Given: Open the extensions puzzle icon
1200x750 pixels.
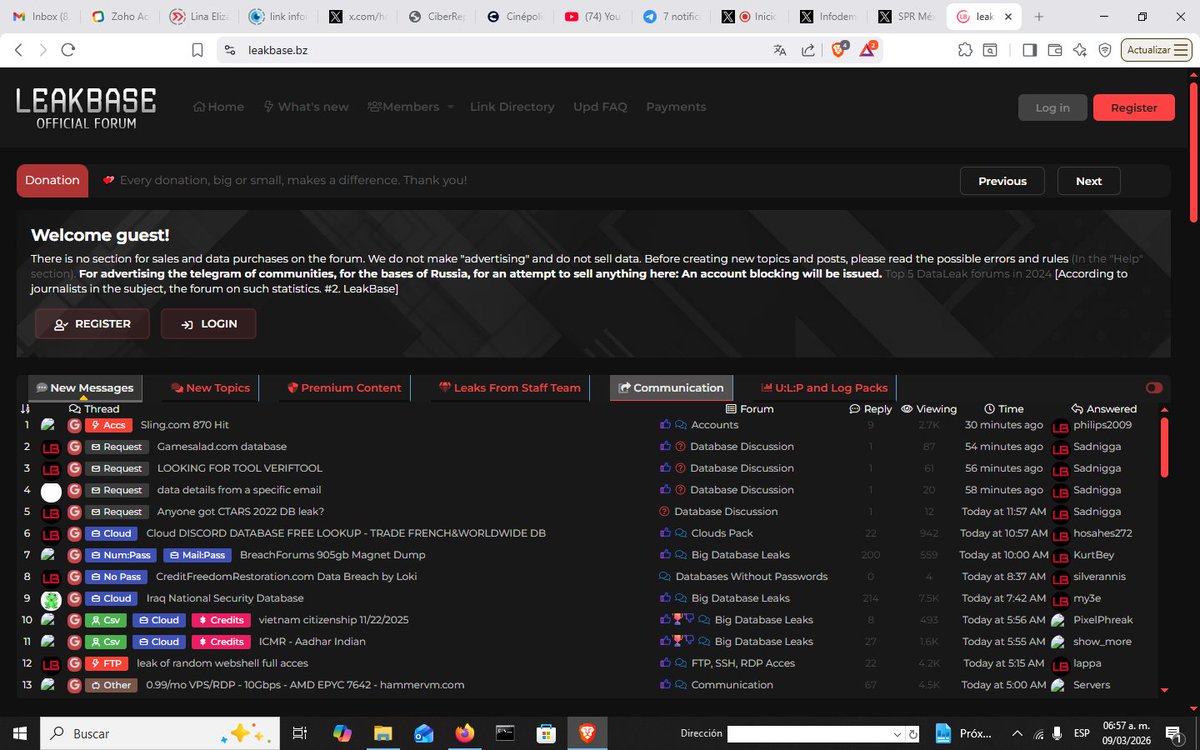Looking at the screenshot, I should click(x=964, y=50).
